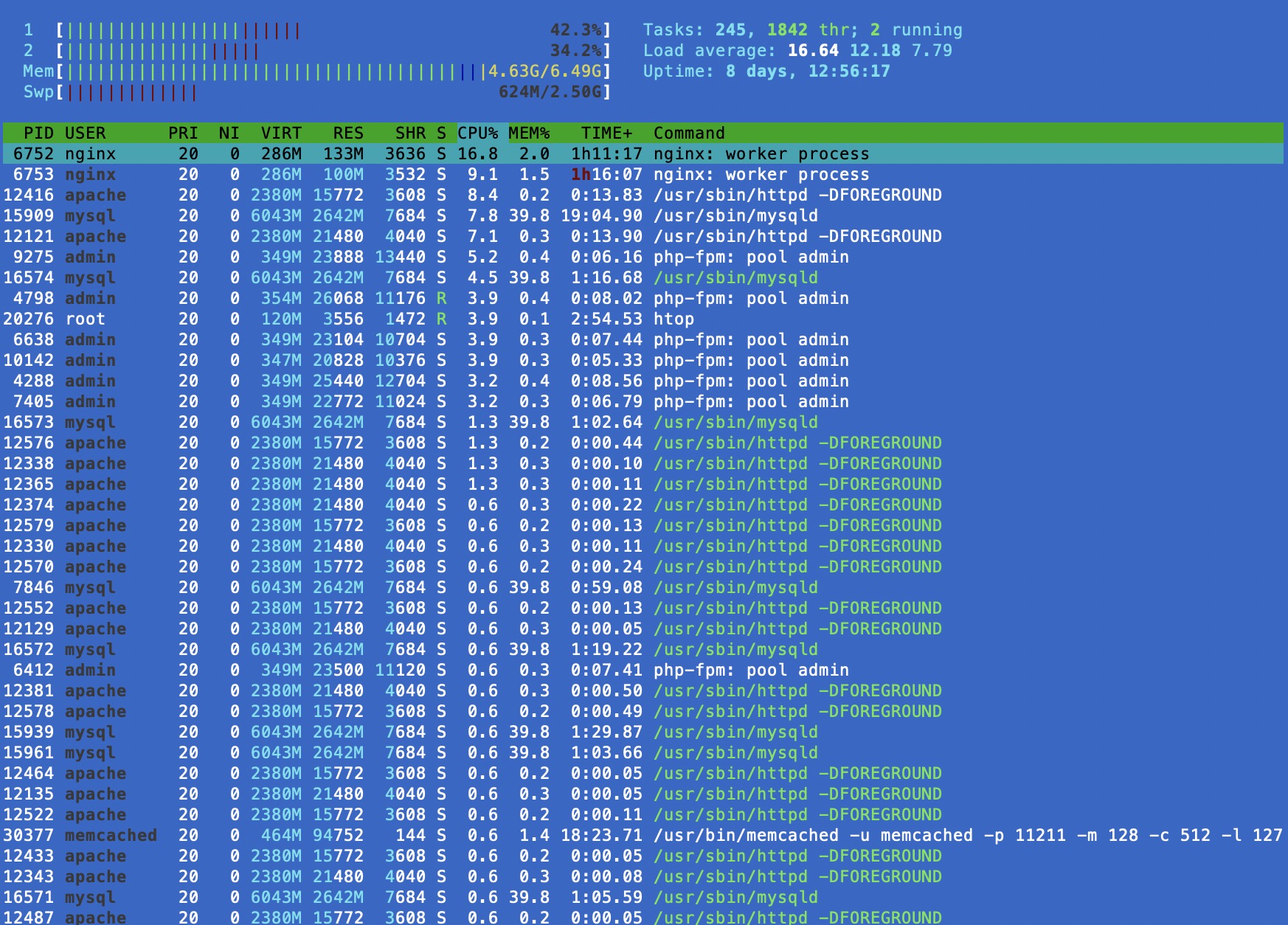This screenshot has height=925, width=1288.
Task: Select the memcached process row
Action: click(443, 835)
